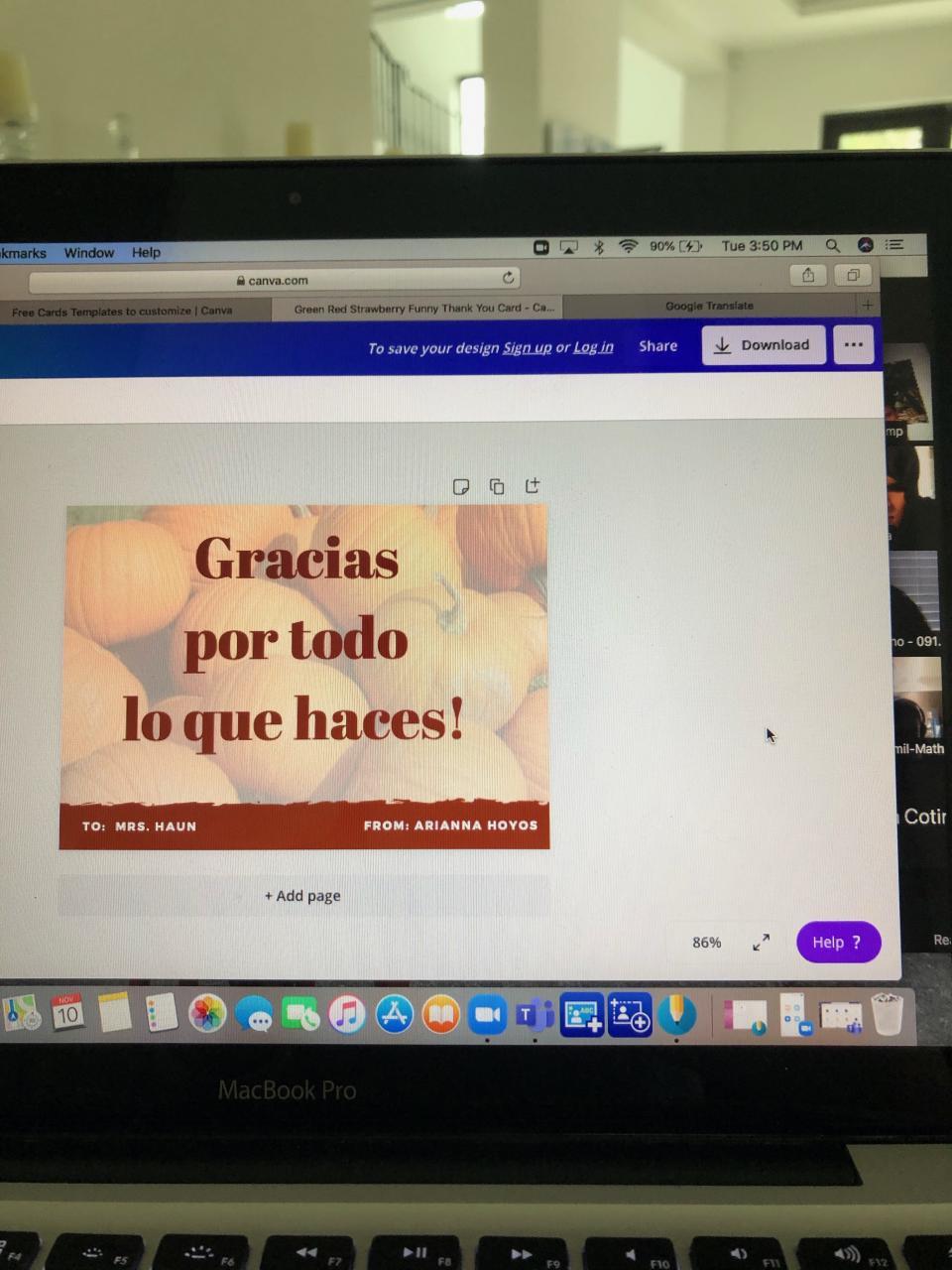
Task: Open the Window menu
Action: coord(89,253)
